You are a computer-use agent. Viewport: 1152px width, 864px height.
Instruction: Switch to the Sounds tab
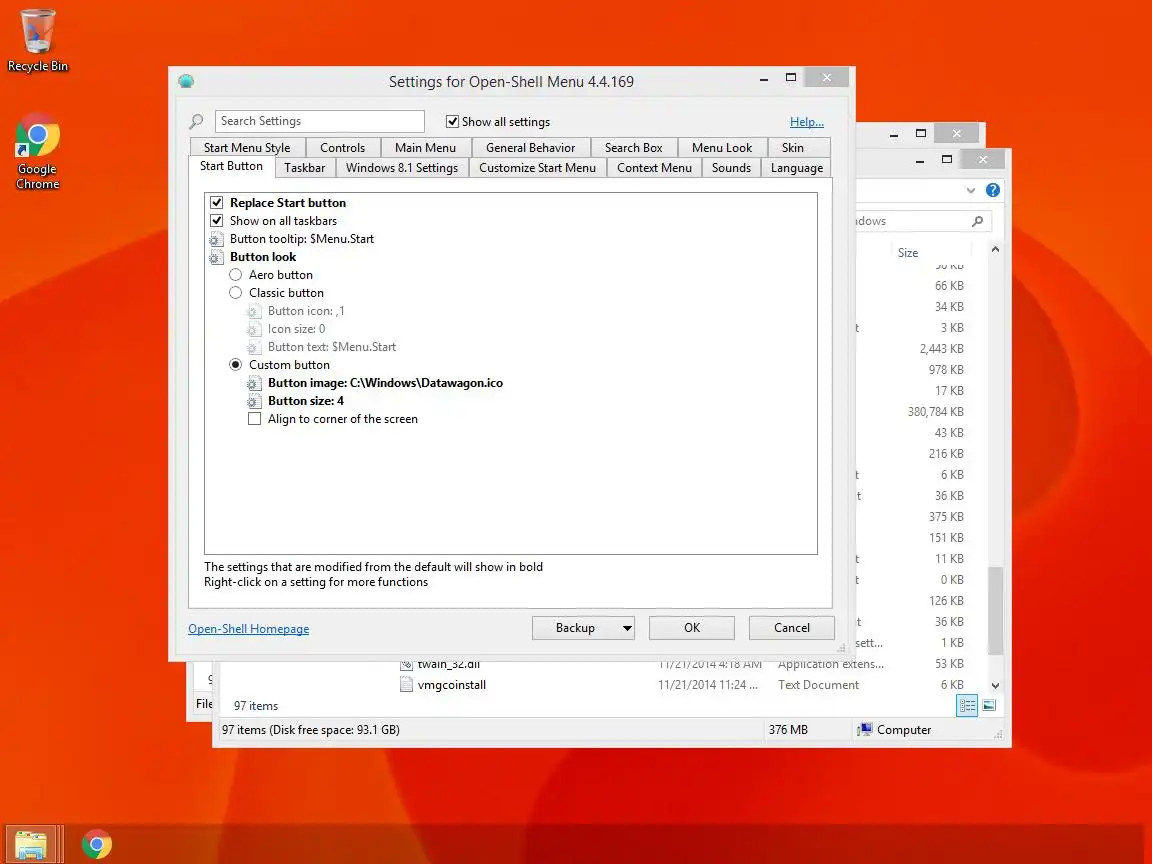(x=731, y=168)
